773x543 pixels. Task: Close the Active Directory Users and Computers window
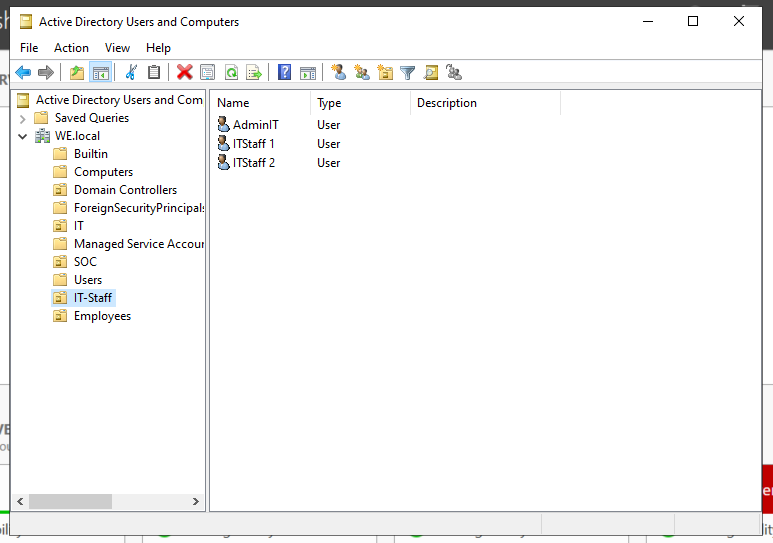point(738,21)
